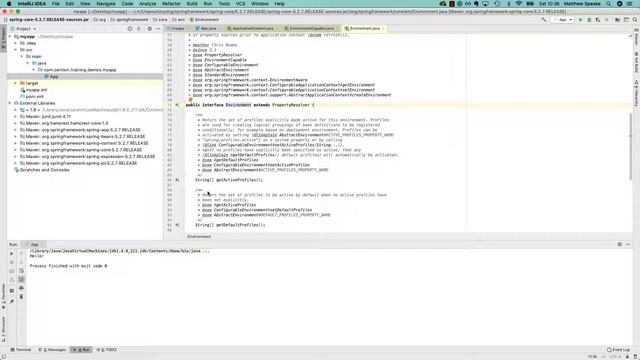The height and width of the screenshot is (360, 640).
Task: Click gutter icon beside Environment interface declaration
Action: tap(177, 105)
